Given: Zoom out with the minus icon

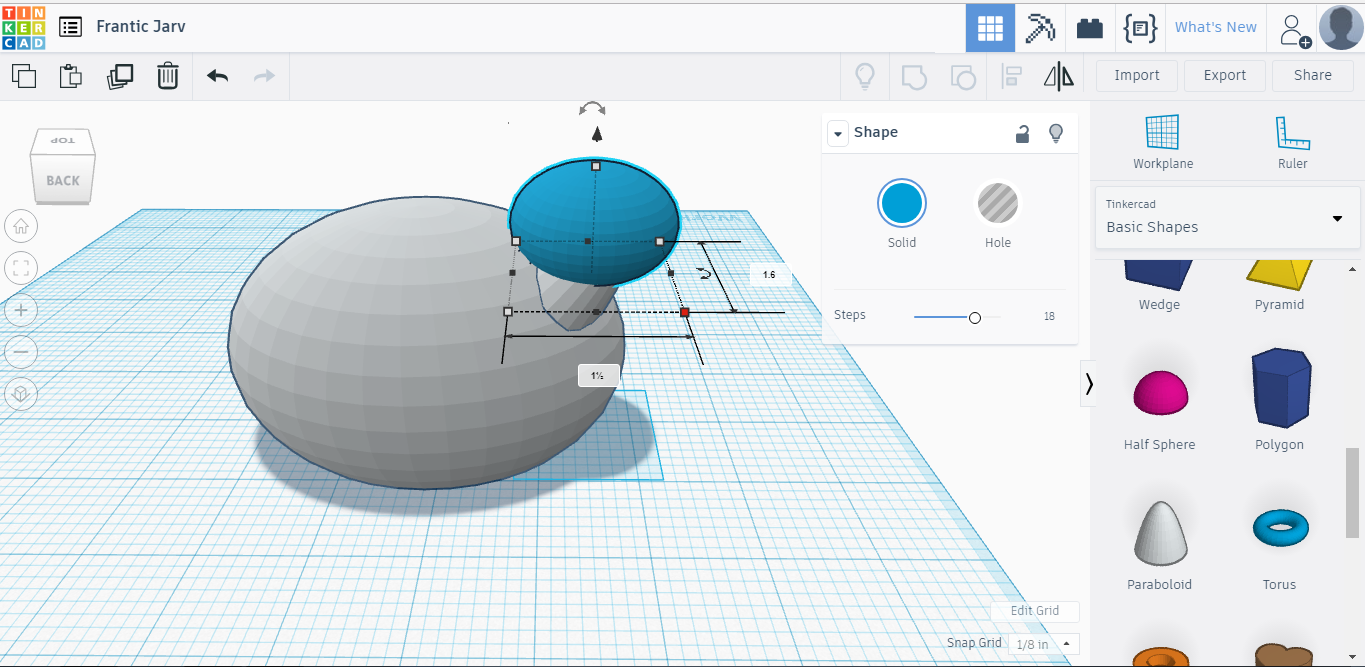Looking at the screenshot, I should point(21,352).
